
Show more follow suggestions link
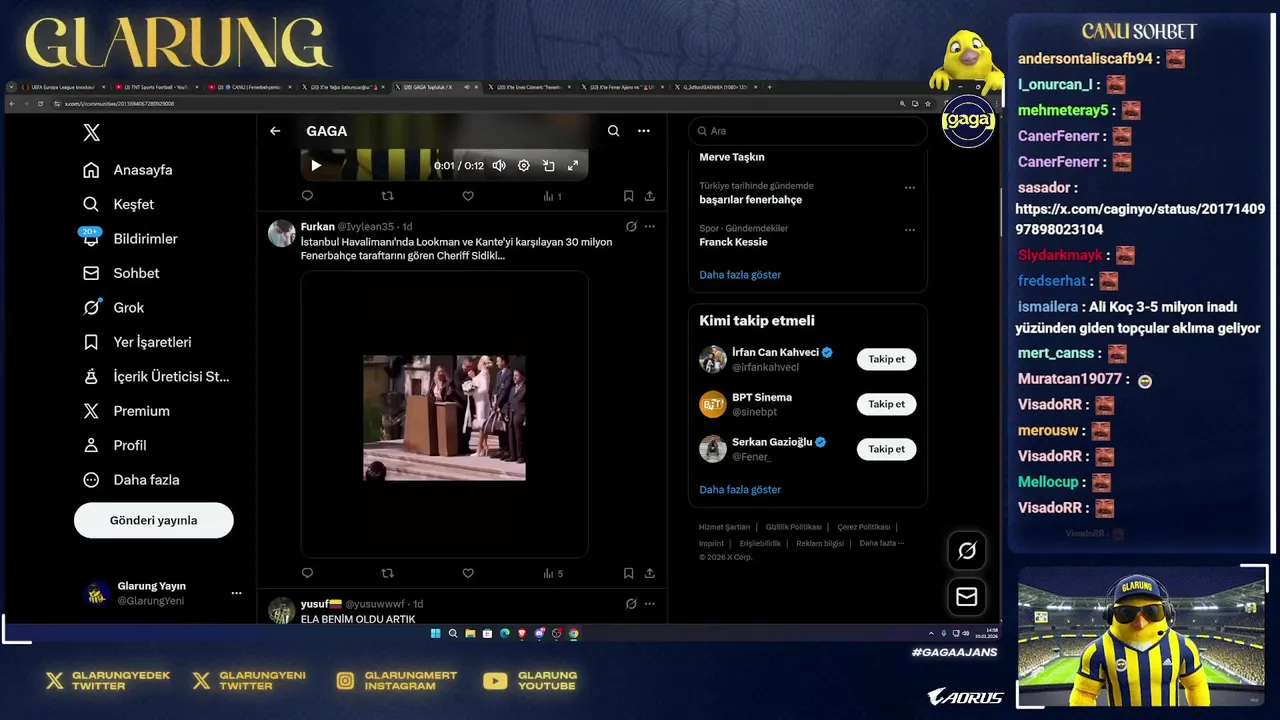[740, 490]
